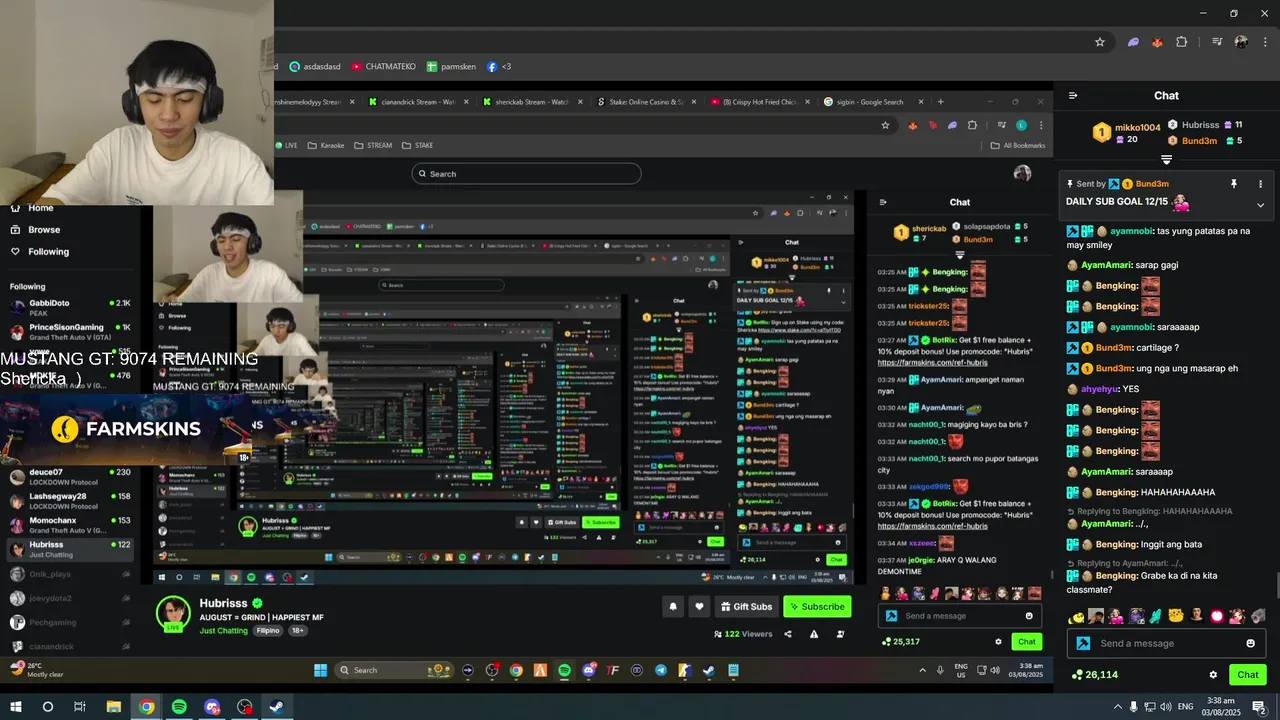
Task: Open the STAKE bookmarks folder
Action: click(417, 145)
